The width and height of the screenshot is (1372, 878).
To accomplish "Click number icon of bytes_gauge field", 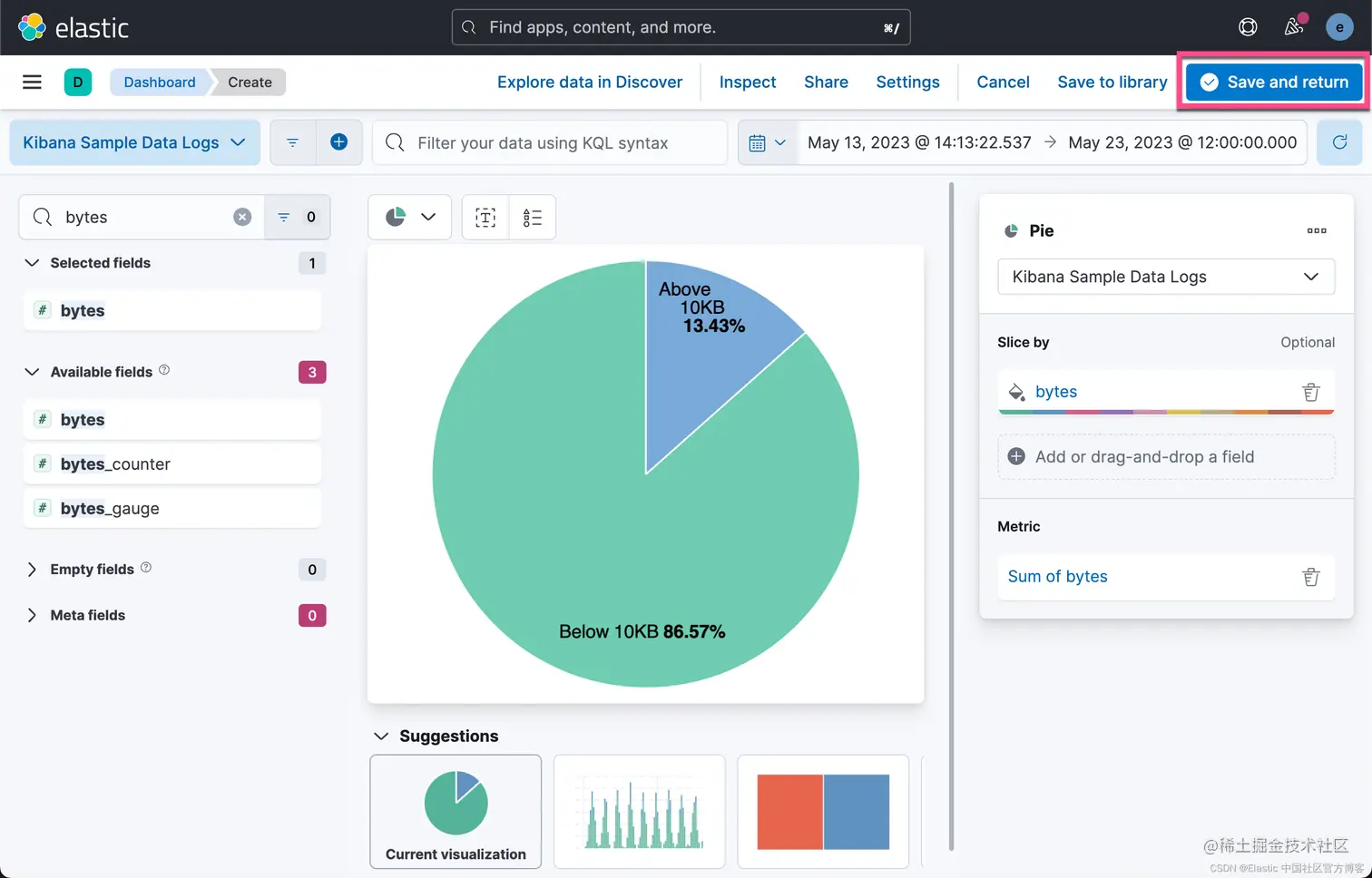I will 42,508.
